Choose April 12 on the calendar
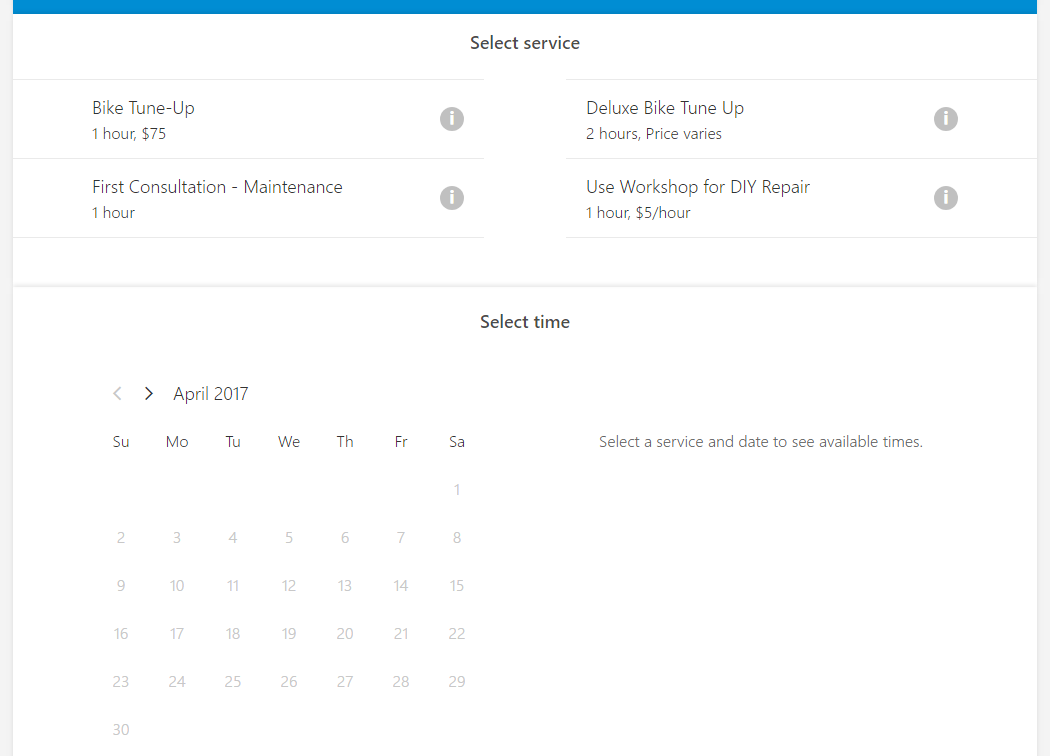Screen dimensions: 1050x756 pyautogui.click(x=289, y=586)
